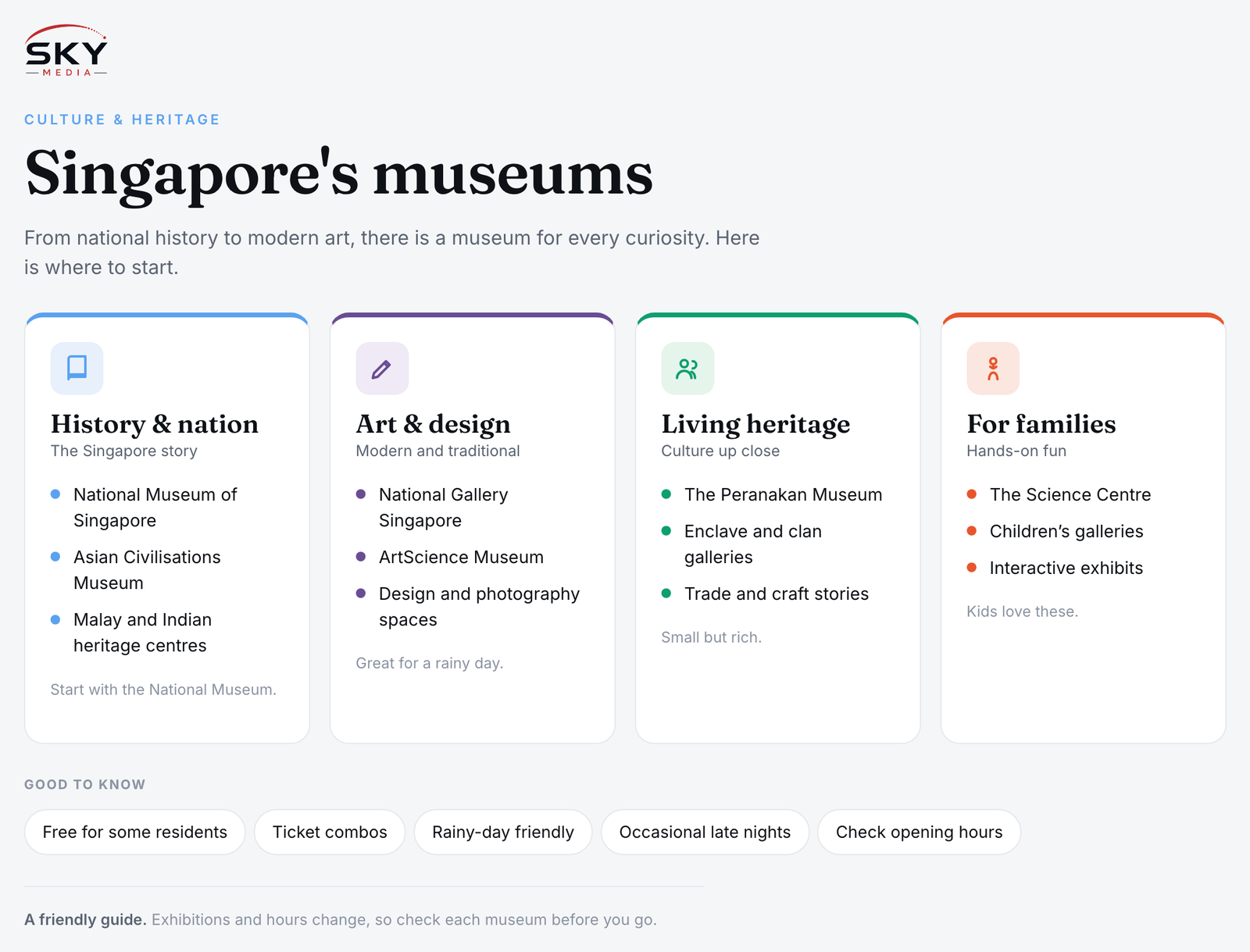
Task: Click the Culture & Heritage category label
Action: pos(122,119)
